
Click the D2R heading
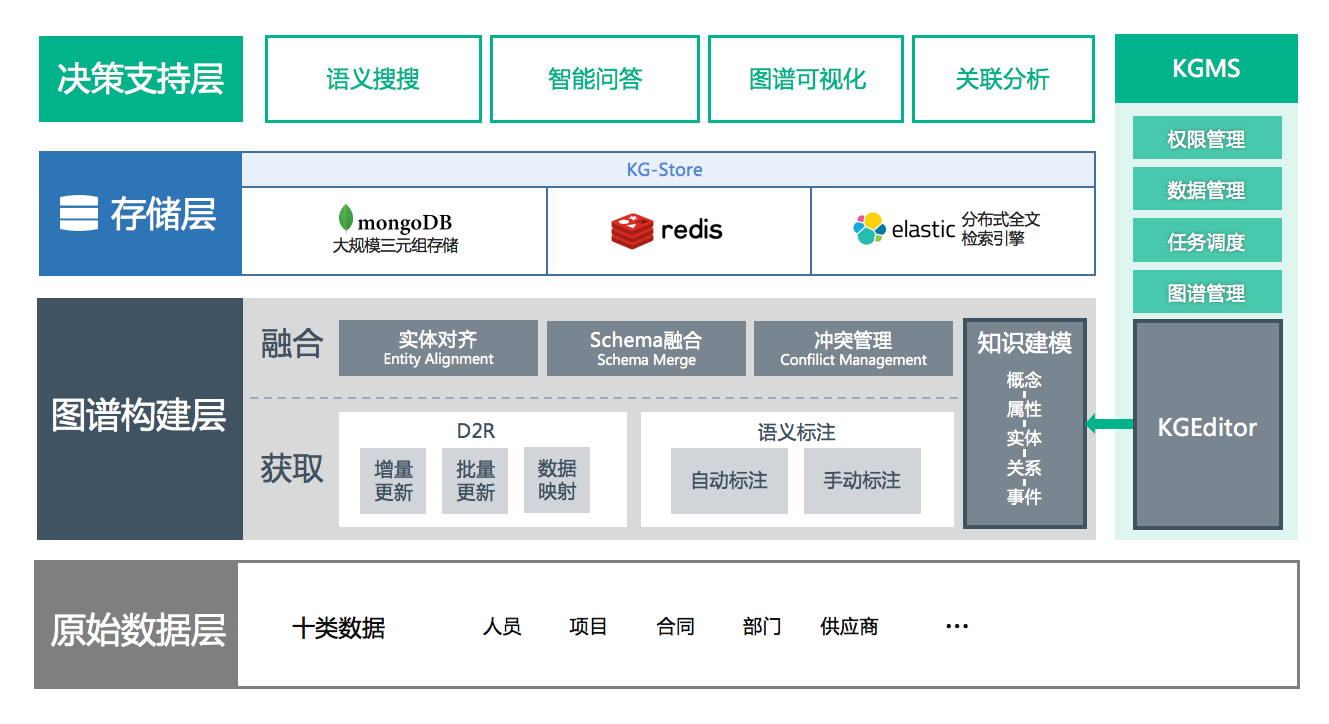pos(476,431)
